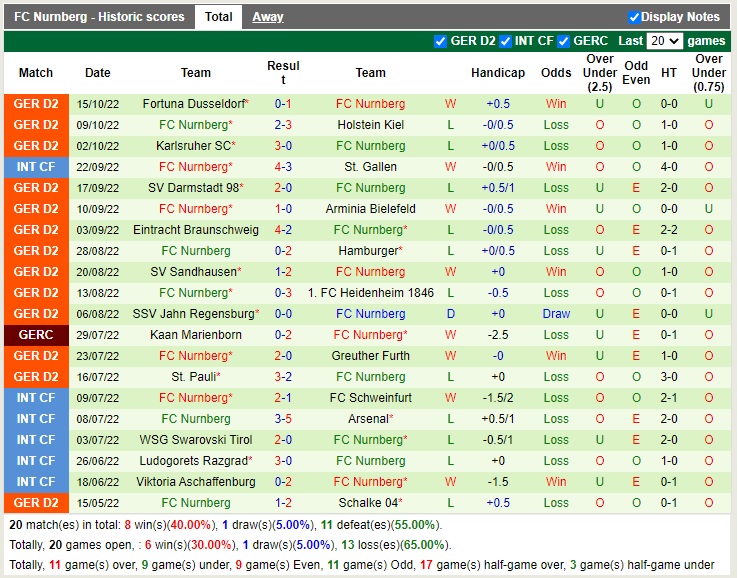Click the Odds column header
738x578 pixels.
[x=556, y=73]
